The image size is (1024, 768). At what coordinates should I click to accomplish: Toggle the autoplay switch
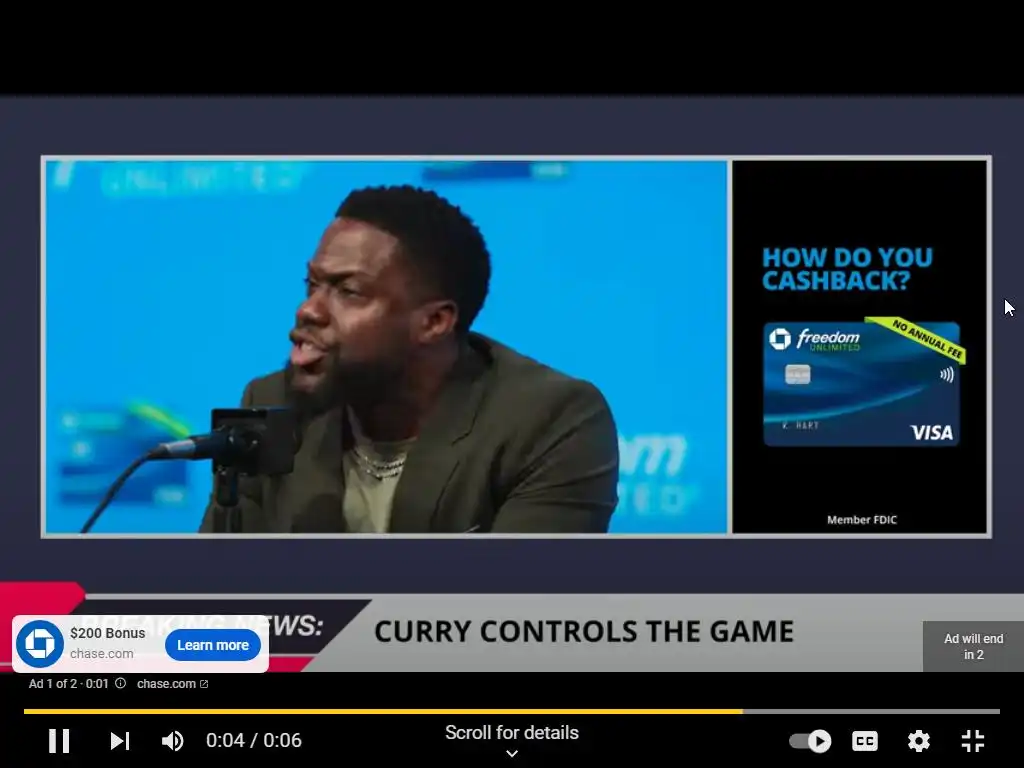(810, 741)
